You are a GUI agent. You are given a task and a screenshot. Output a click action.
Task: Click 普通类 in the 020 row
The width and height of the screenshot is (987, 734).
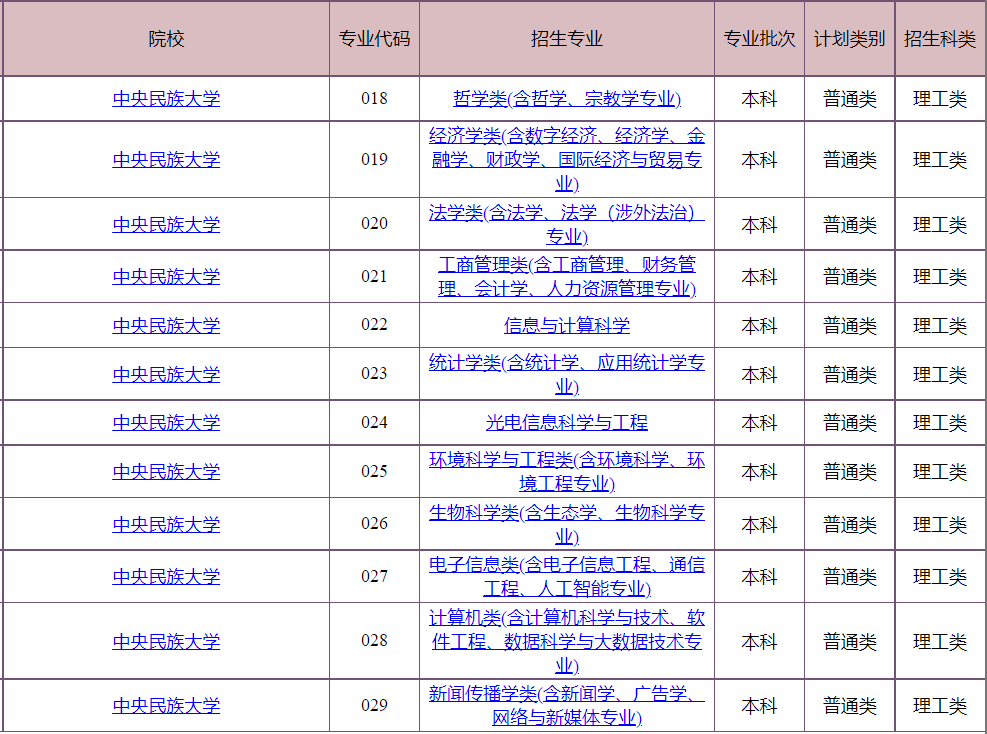pos(850,225)
